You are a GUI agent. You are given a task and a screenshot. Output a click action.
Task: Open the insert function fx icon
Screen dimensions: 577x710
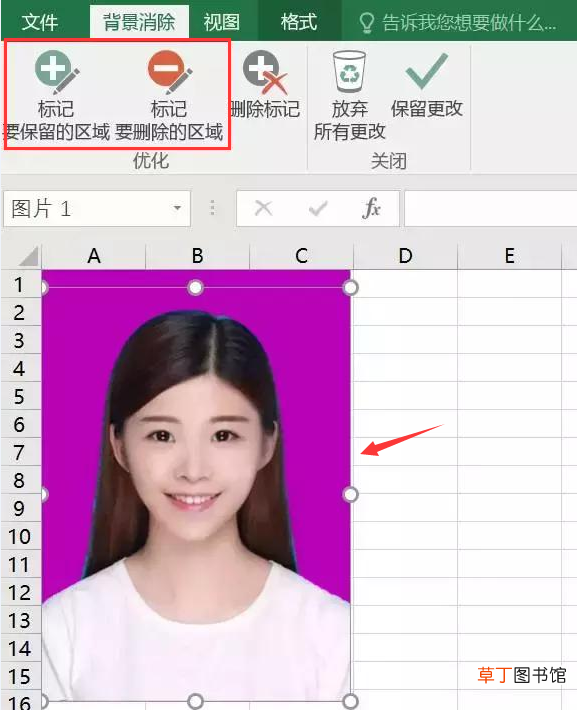371,208
